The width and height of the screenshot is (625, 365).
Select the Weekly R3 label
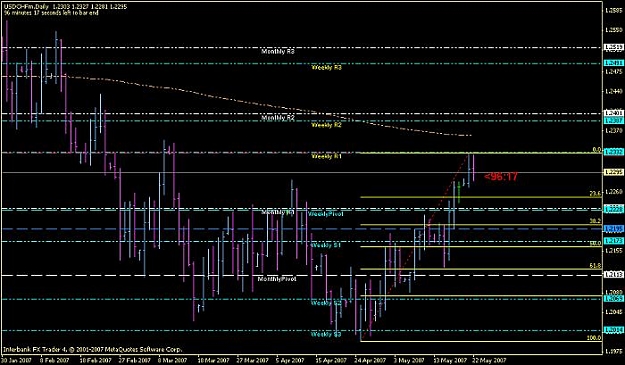[326, 67]
